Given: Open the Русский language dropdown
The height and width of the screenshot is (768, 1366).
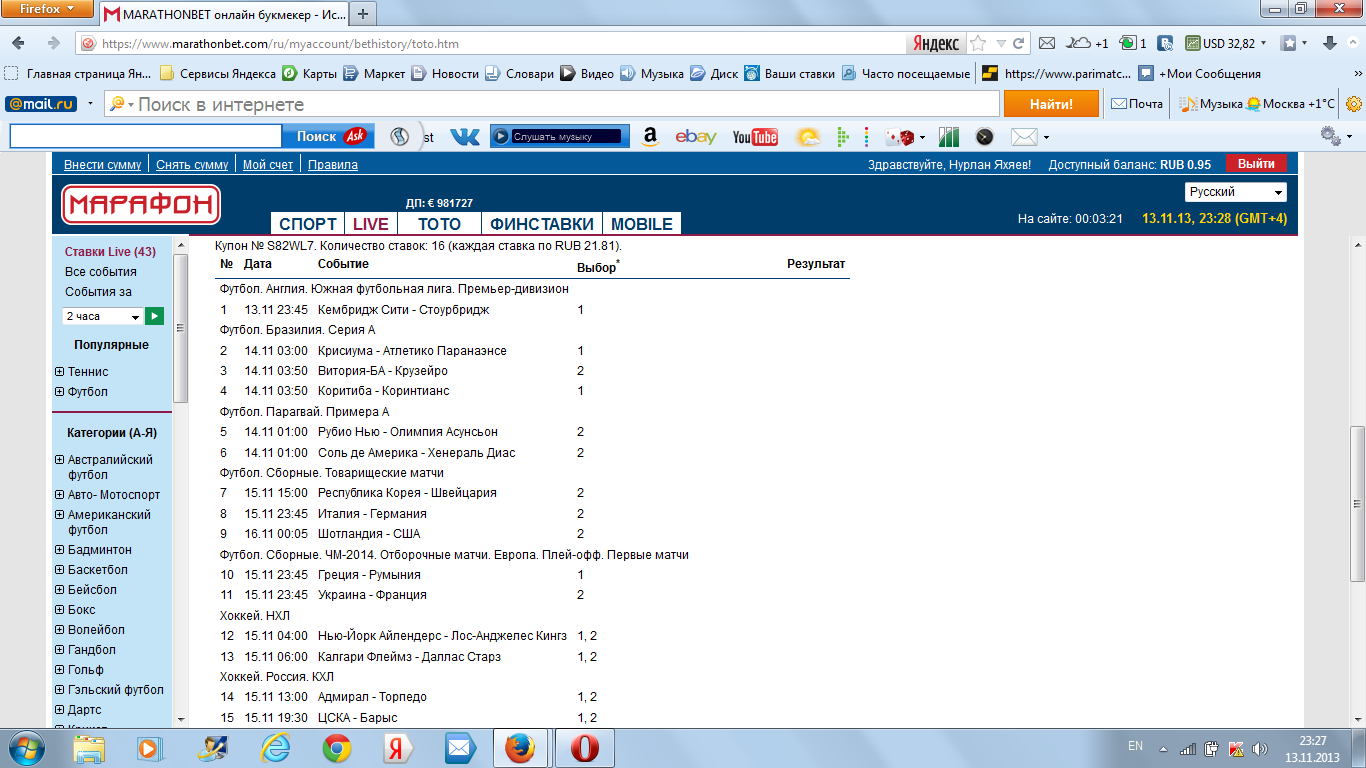Looking at the screenshot, I should 1236,192.
